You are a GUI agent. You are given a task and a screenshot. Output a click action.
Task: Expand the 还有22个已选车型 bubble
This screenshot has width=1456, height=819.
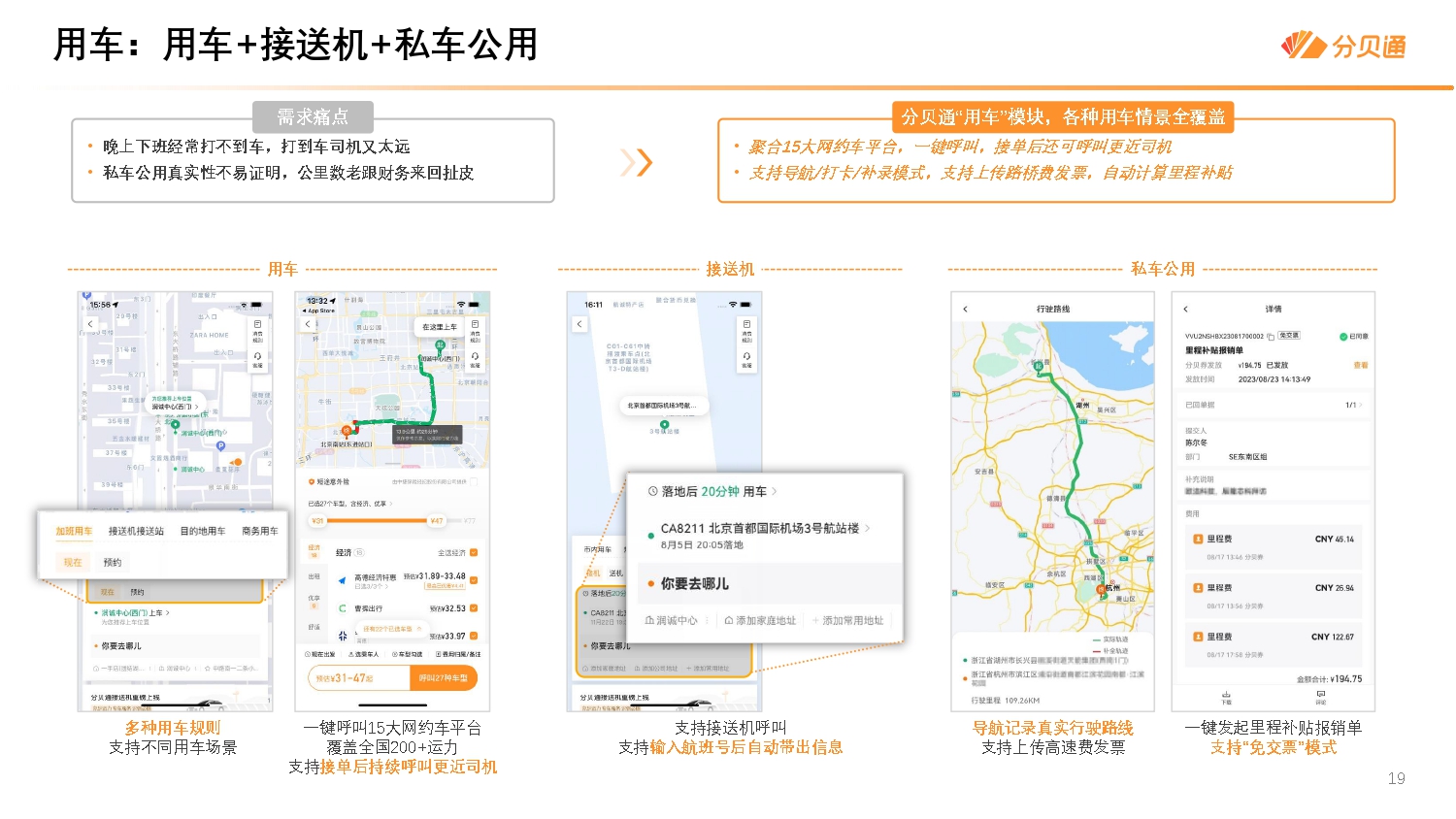(x=390, y=627)
